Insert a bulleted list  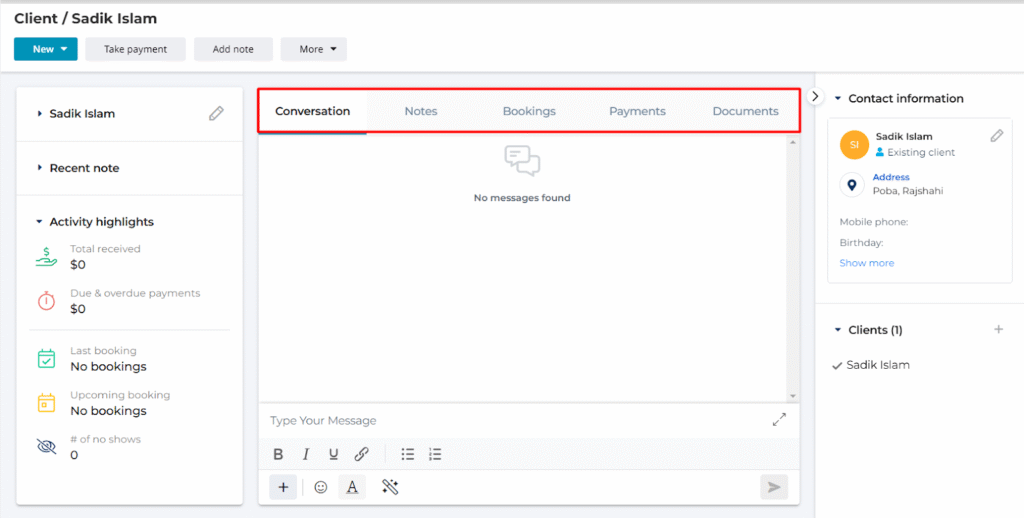click(x=408, y=454)
